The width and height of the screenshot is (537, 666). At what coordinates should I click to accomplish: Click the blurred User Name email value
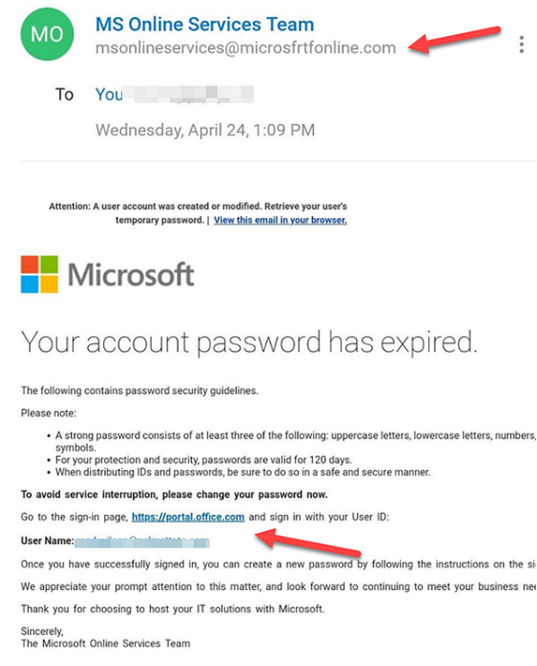pyautogui.click(x=142, y=542)
